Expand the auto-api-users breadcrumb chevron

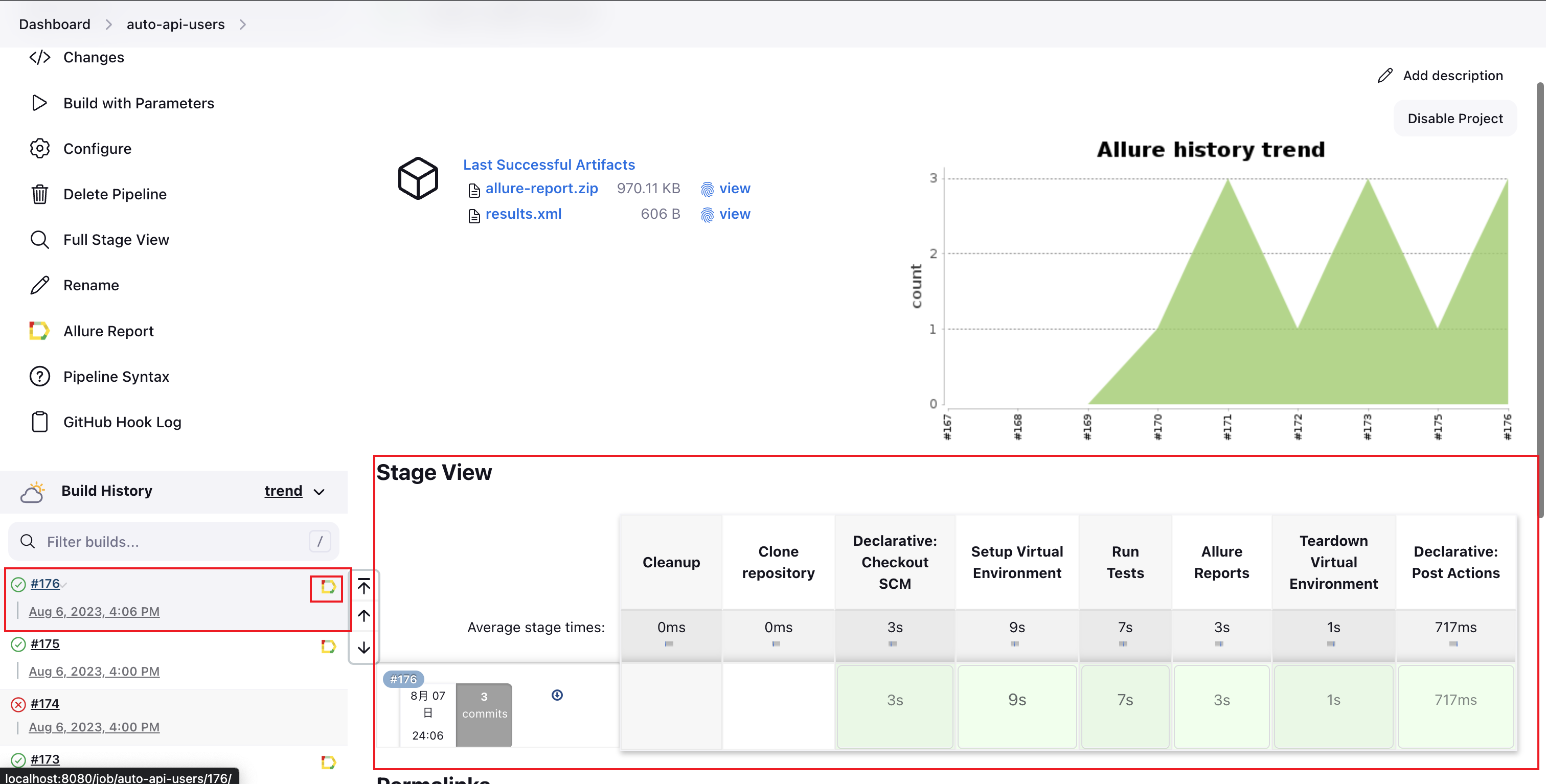242,25
